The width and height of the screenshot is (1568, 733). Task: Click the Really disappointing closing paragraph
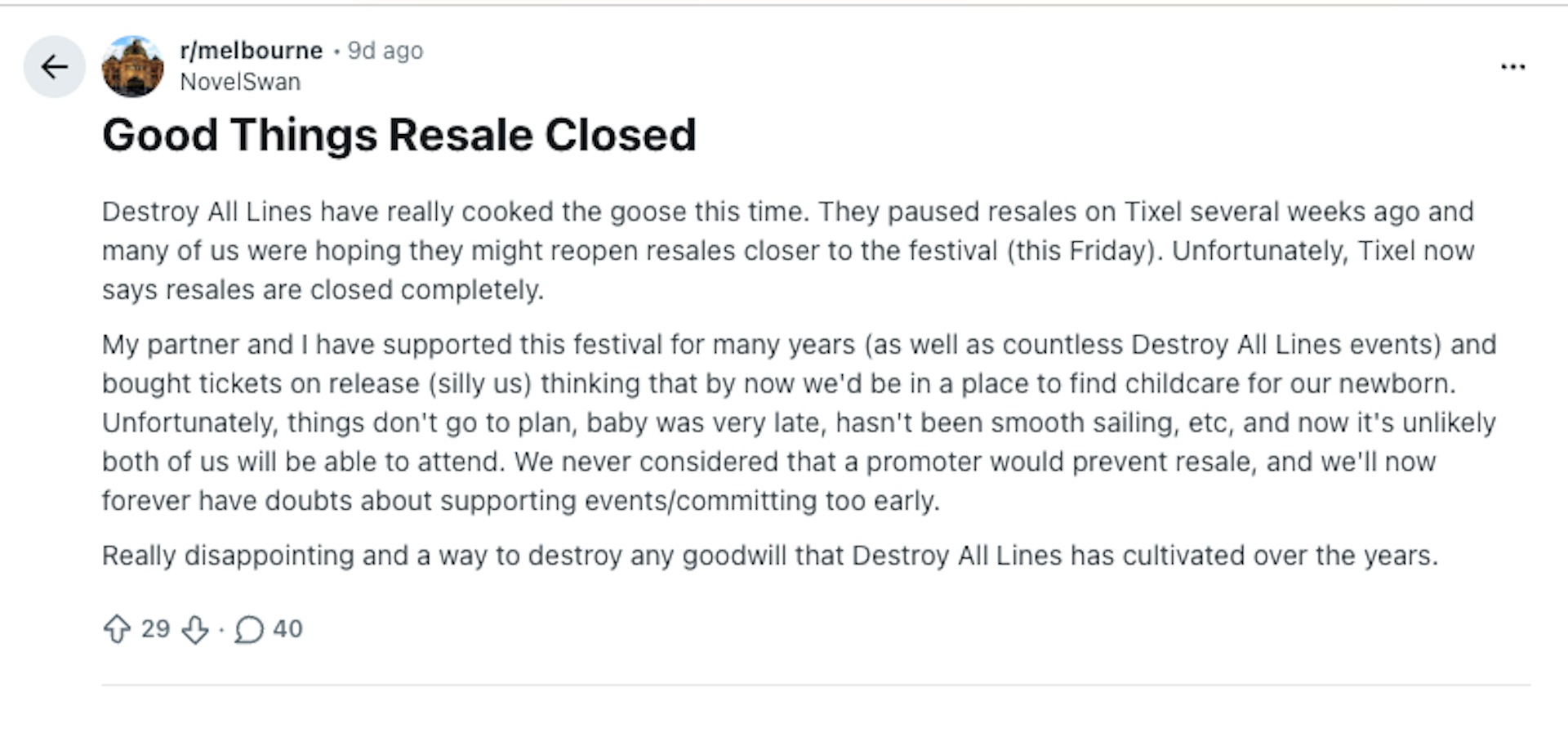pyautogui.click(x=769, y=556)
